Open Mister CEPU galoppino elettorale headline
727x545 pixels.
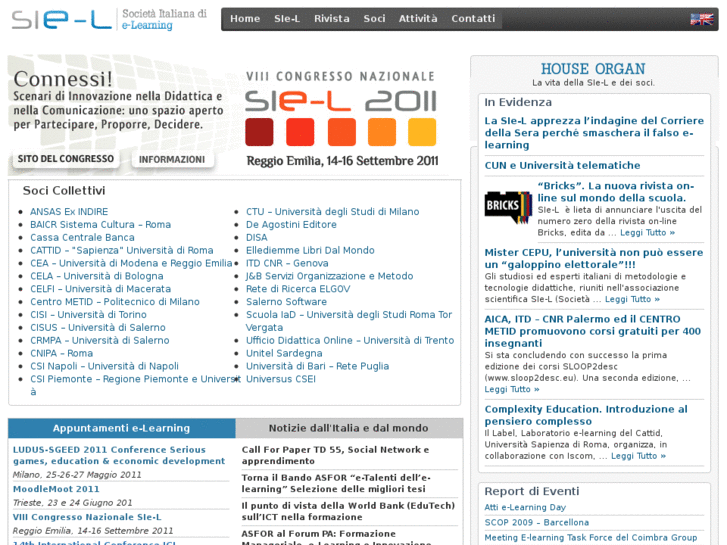(594, 258)
